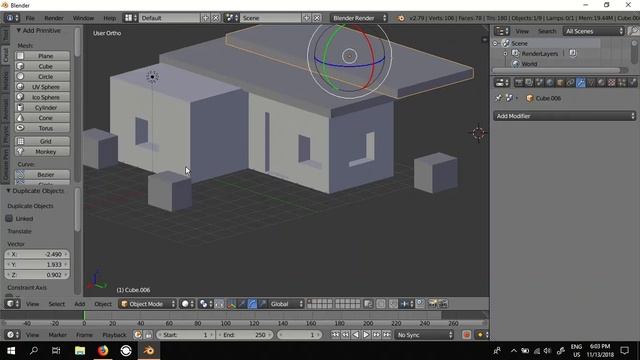
Task: Enable the Linked duplicate checkbox
Action: [9, 218]
